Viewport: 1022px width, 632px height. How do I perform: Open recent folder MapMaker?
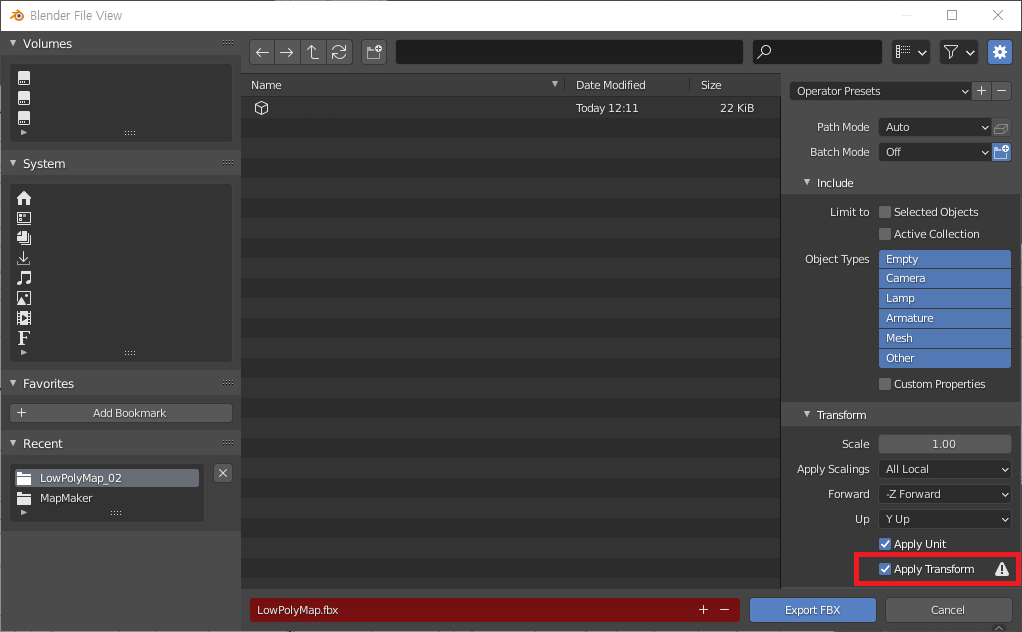[107, 498]
